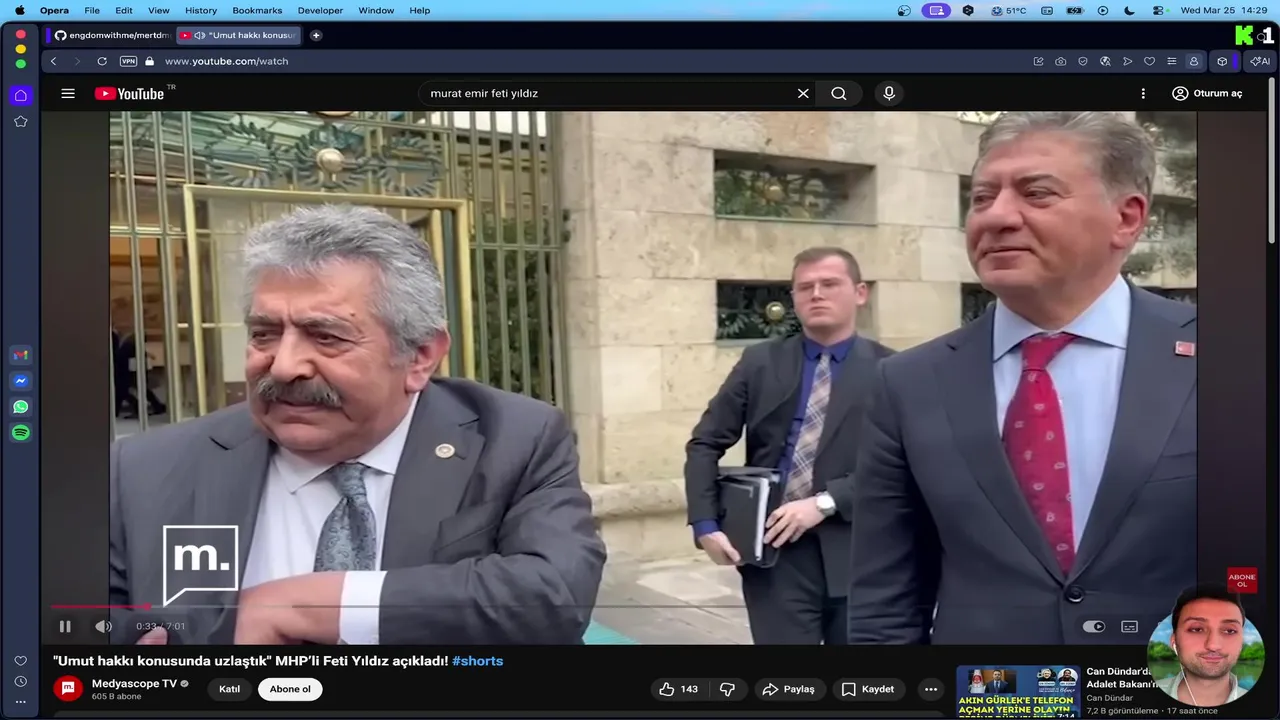Click the 'Oturum aç' sign-in button
Image resolution: width=1280 pixels, height=720 pixels.
(x=1207, y=93)
